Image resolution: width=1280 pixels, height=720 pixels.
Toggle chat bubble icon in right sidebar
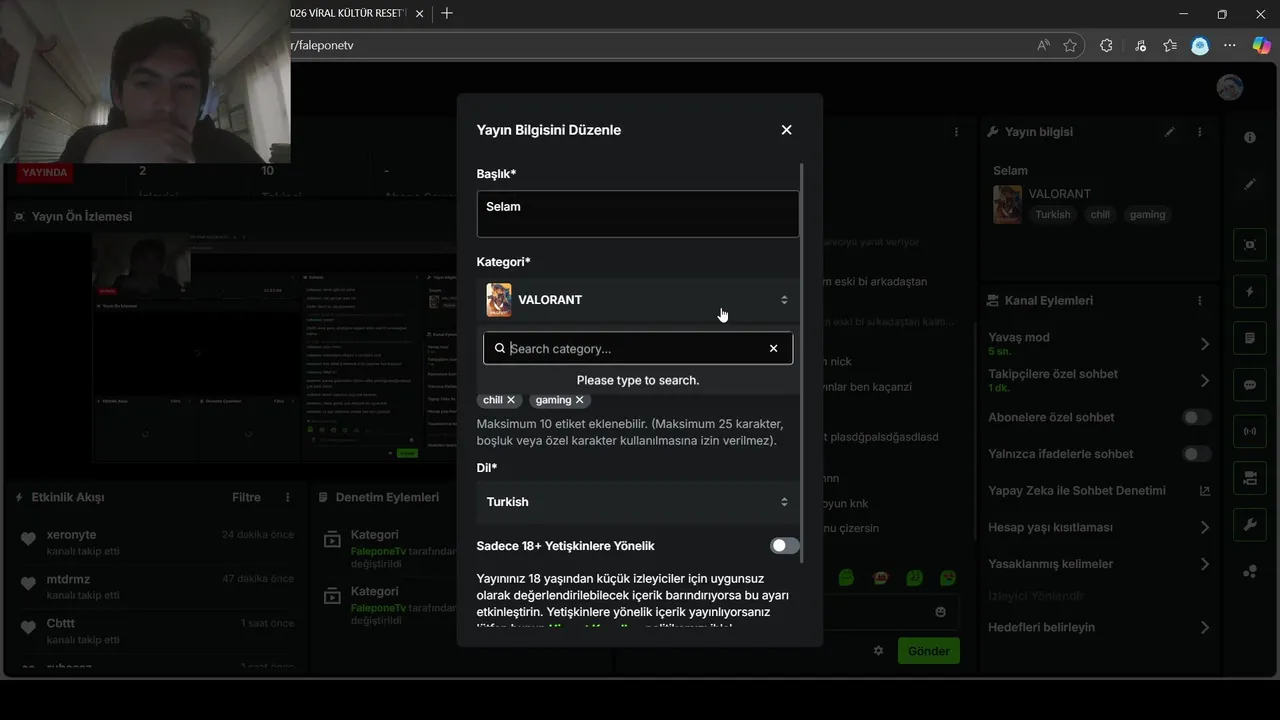1250,385
